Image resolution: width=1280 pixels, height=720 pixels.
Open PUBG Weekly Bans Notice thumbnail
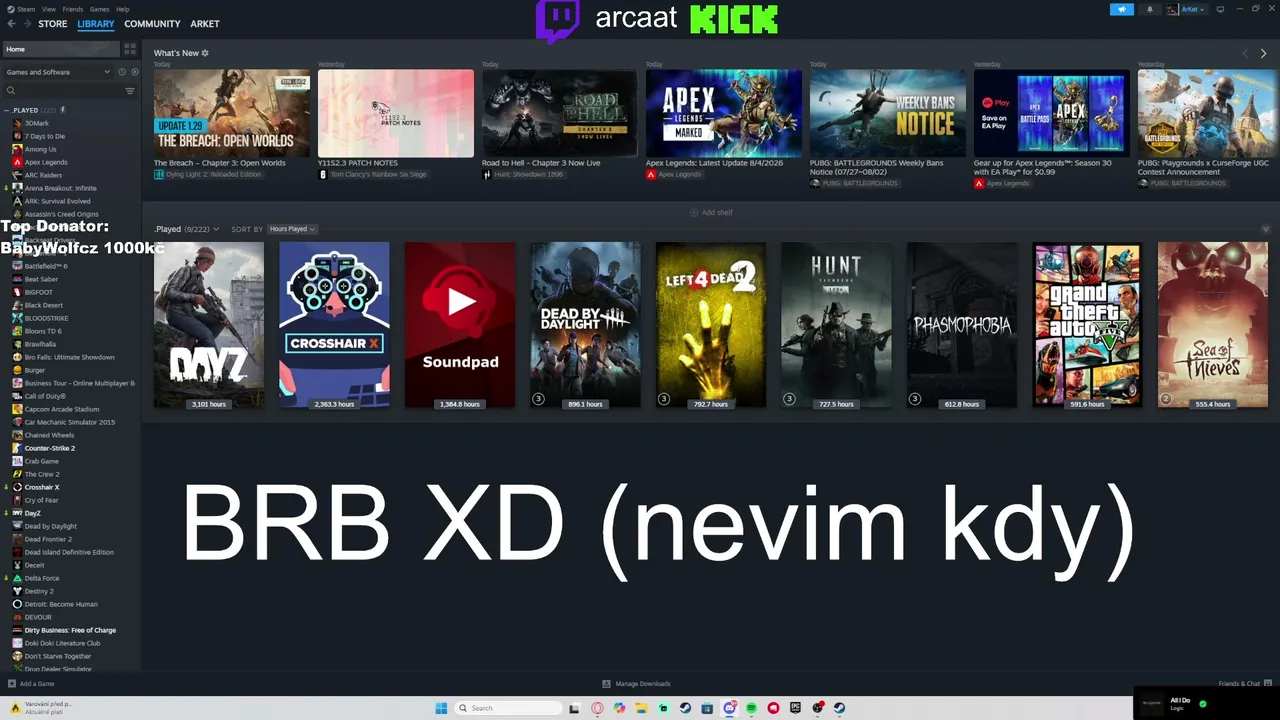(x=888, y=113)
